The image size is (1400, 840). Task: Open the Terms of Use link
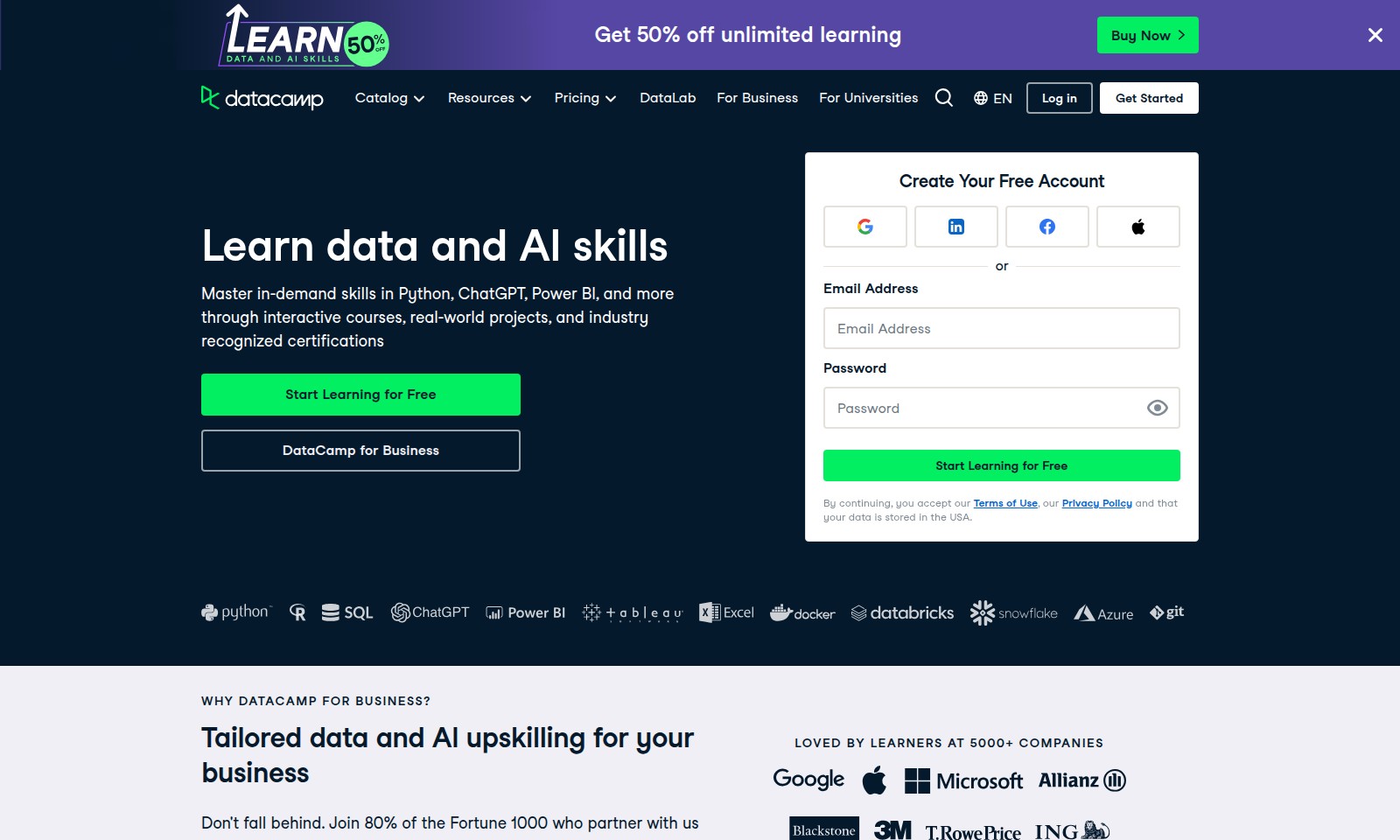tap(1004, 503)
